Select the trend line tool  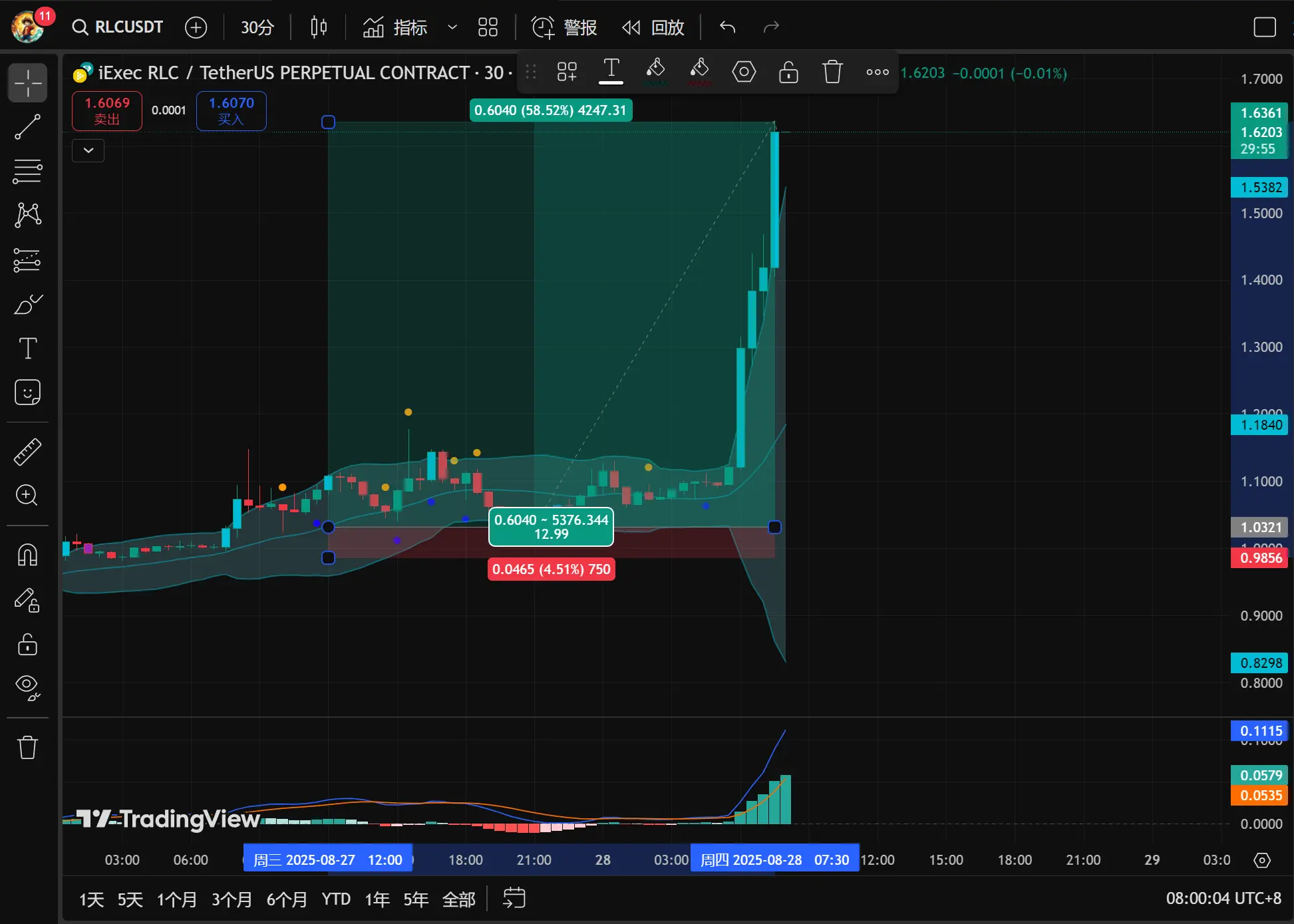coord(28,127)
